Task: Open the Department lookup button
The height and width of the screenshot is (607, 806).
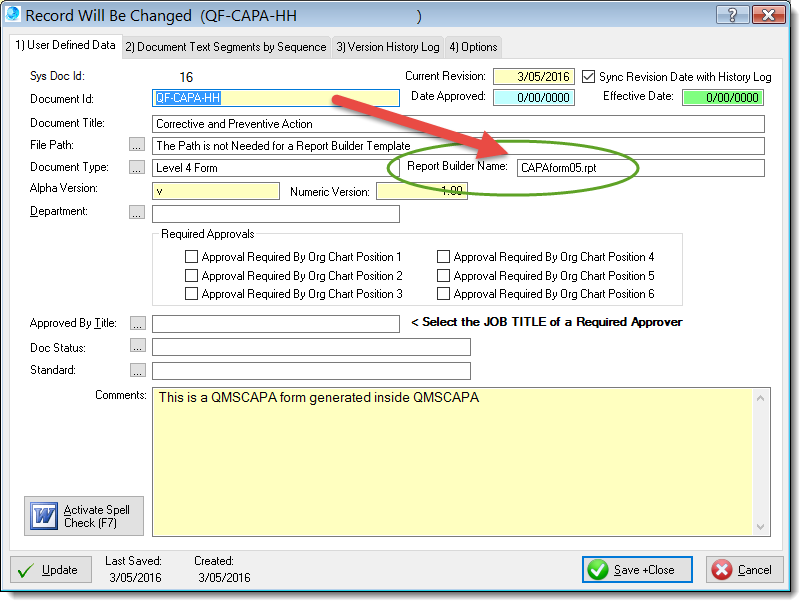Action: pos(138,212)
